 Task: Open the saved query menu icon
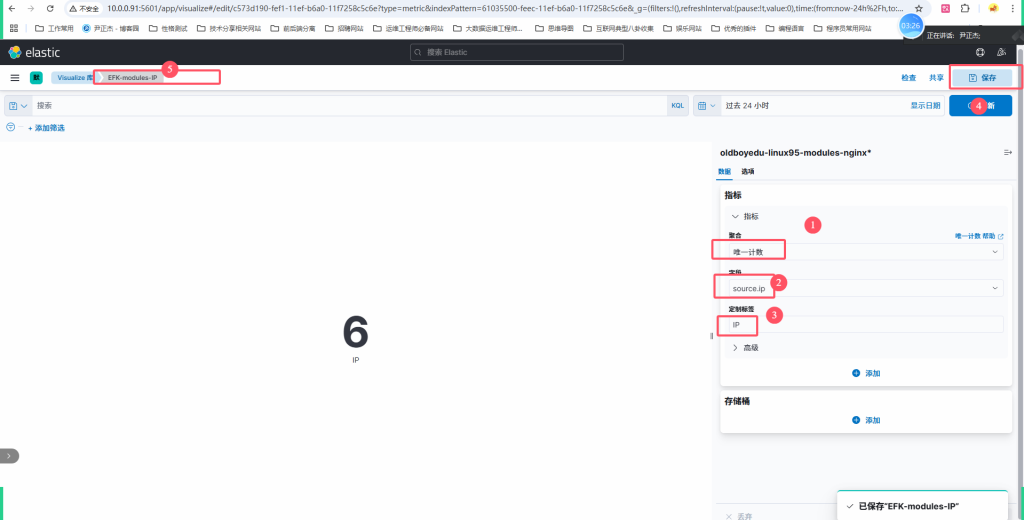tap(17, 105)
